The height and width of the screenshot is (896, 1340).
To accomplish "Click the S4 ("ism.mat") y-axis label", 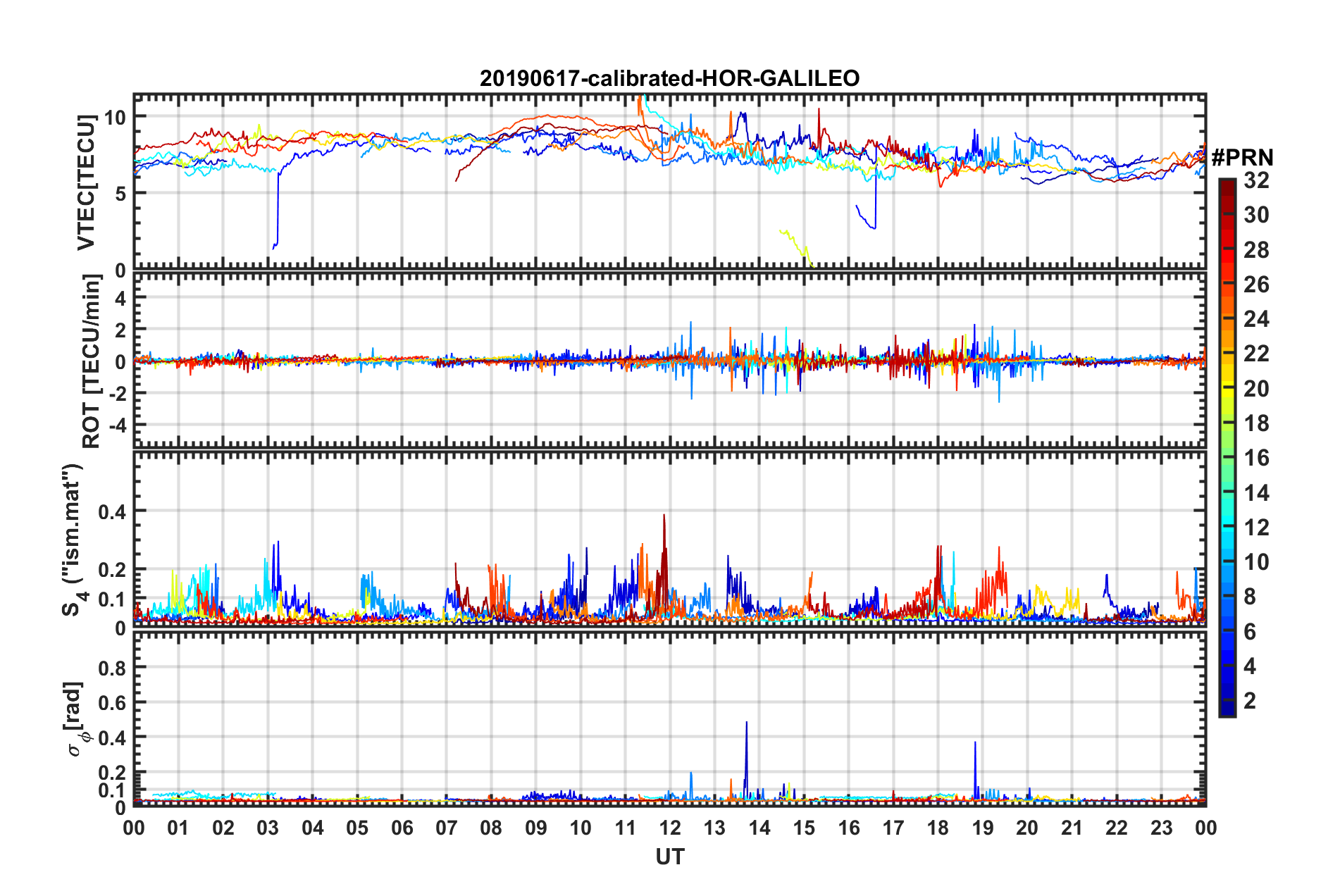I will tap(73, 540).
